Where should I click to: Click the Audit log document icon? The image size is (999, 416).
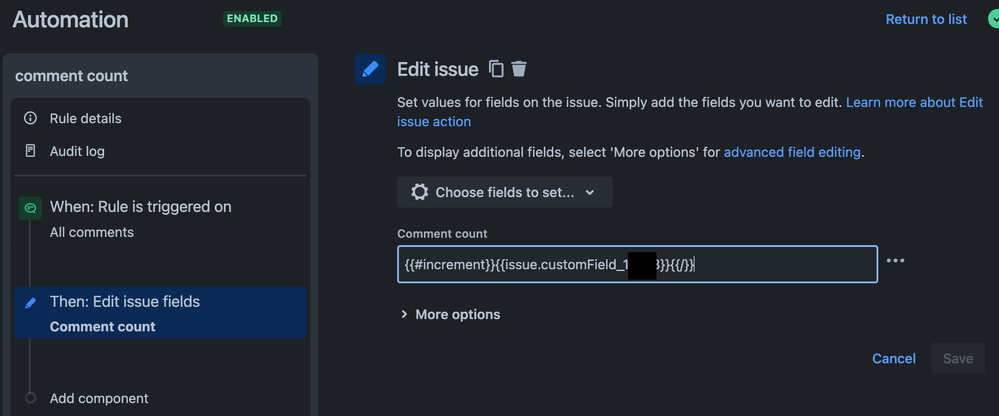tap(30, 151)
